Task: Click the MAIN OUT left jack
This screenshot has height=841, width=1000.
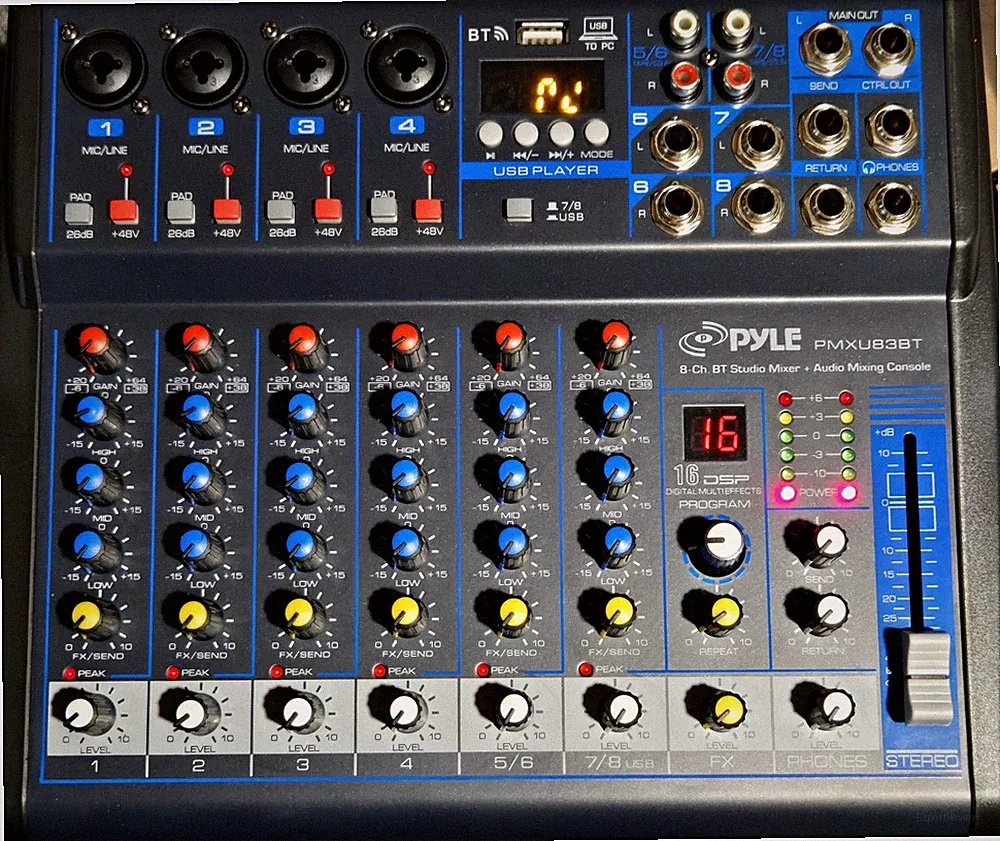Action: (x=825, y=48)
